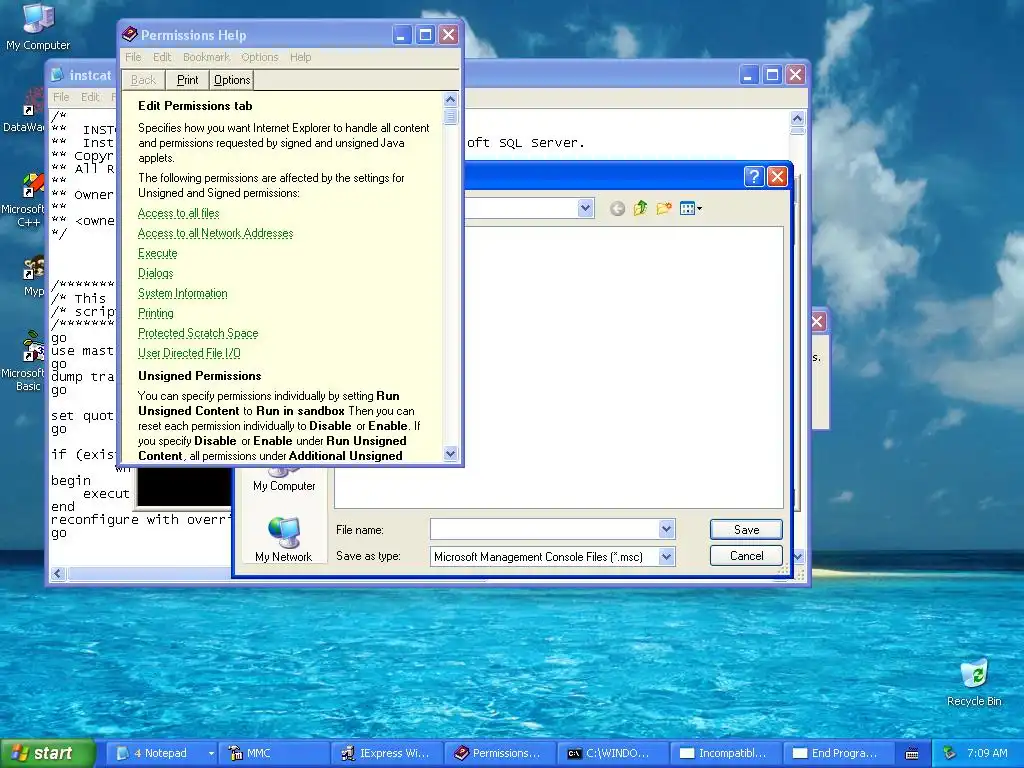Click the Cancel button in Save dialog
The image size is (1024, 768).
coord(746,556)
